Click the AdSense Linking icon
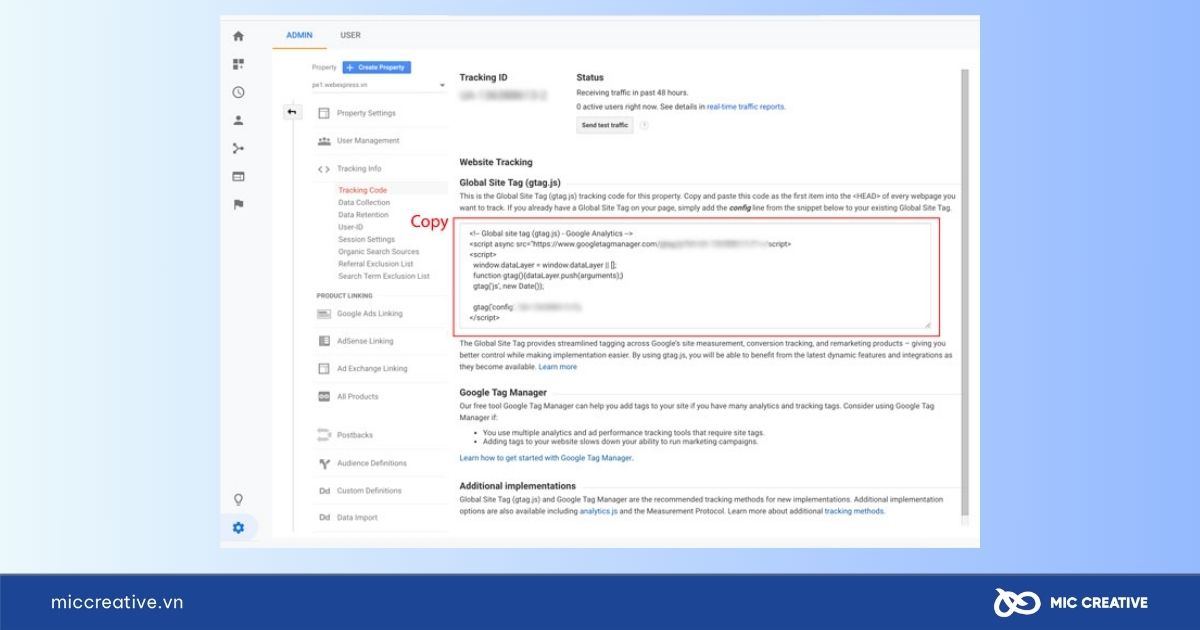Screen dimensions: 1200x630 [x=324, y=341]
